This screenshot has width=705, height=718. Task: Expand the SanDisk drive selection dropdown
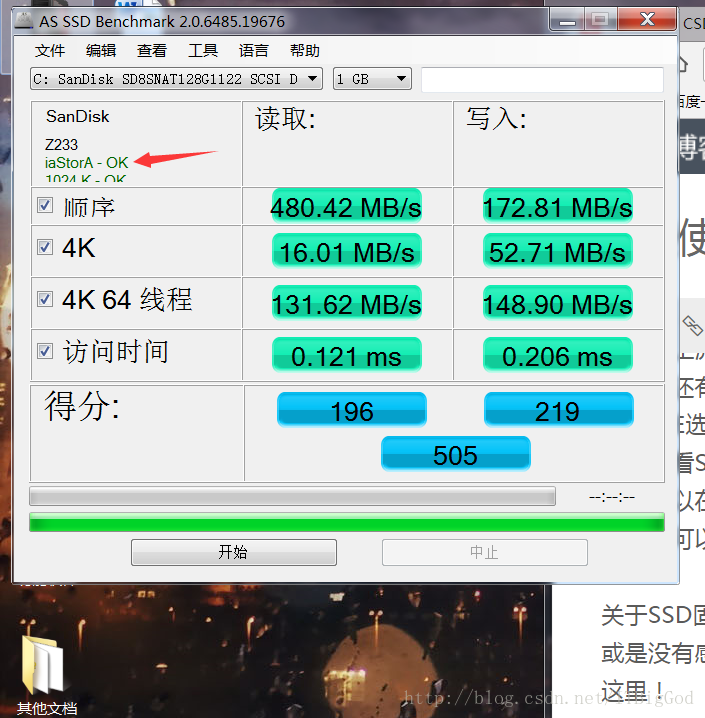pyautogui.click(x=176, y=79)
